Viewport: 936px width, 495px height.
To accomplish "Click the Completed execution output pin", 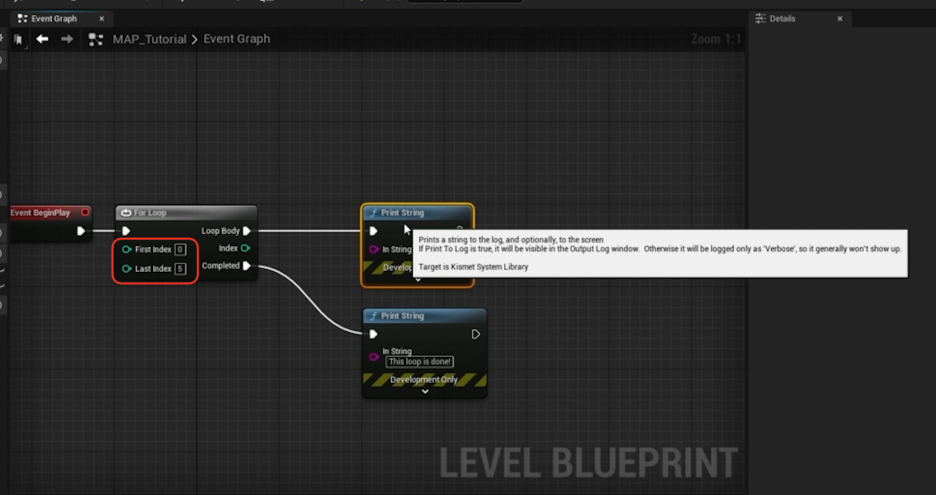I will (x=247, y=266).
